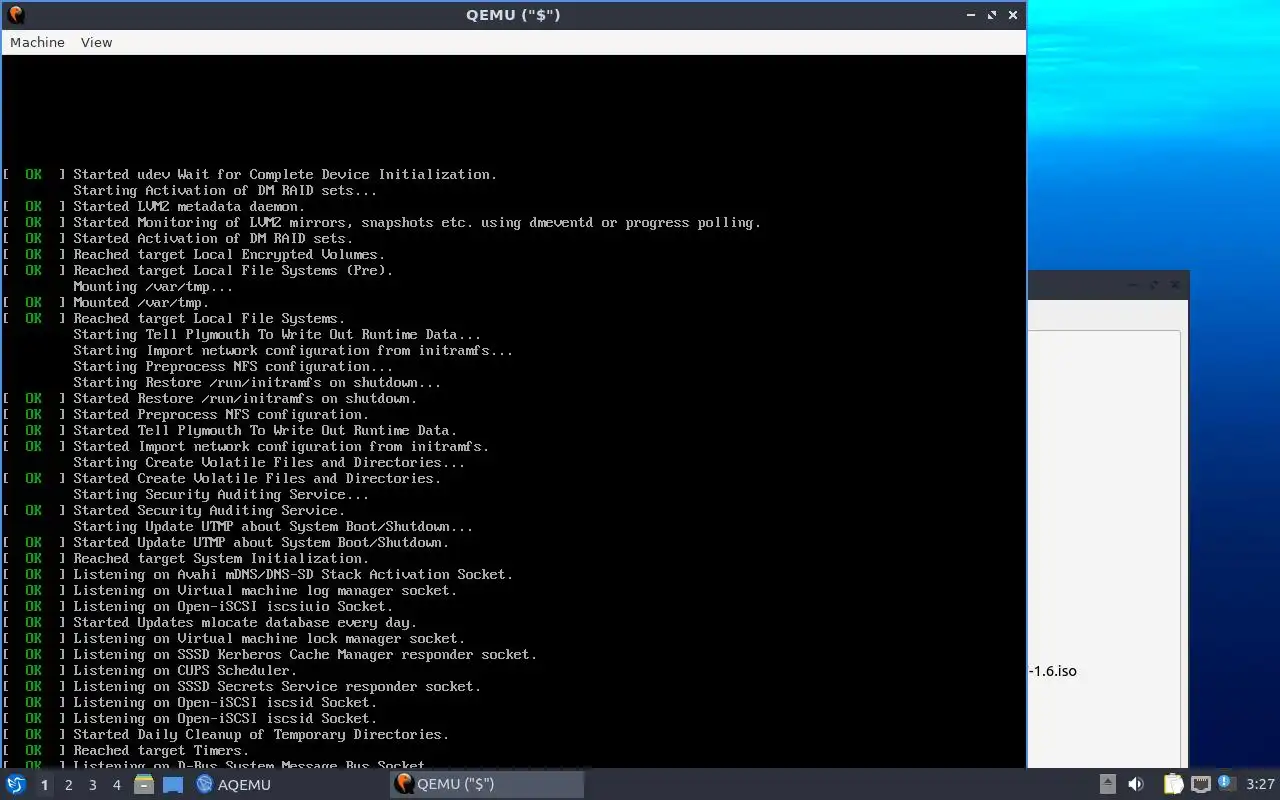Click 'Started Tell Plymouth To Write Out Runtime Data.'
Image resolution: width=1280 pixels, height=800 pixels.
265,430
